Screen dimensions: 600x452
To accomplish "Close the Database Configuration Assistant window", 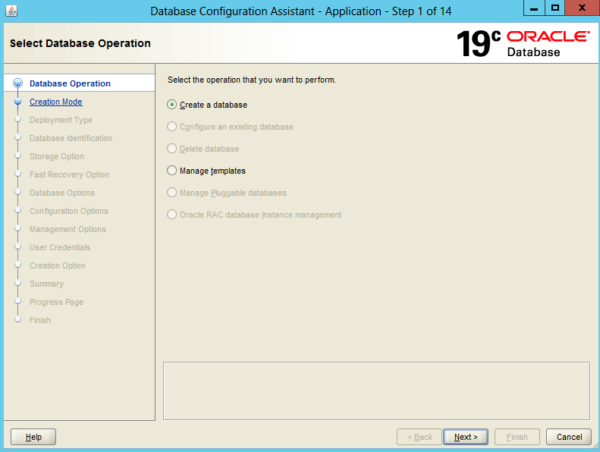I will click(582, 8).
